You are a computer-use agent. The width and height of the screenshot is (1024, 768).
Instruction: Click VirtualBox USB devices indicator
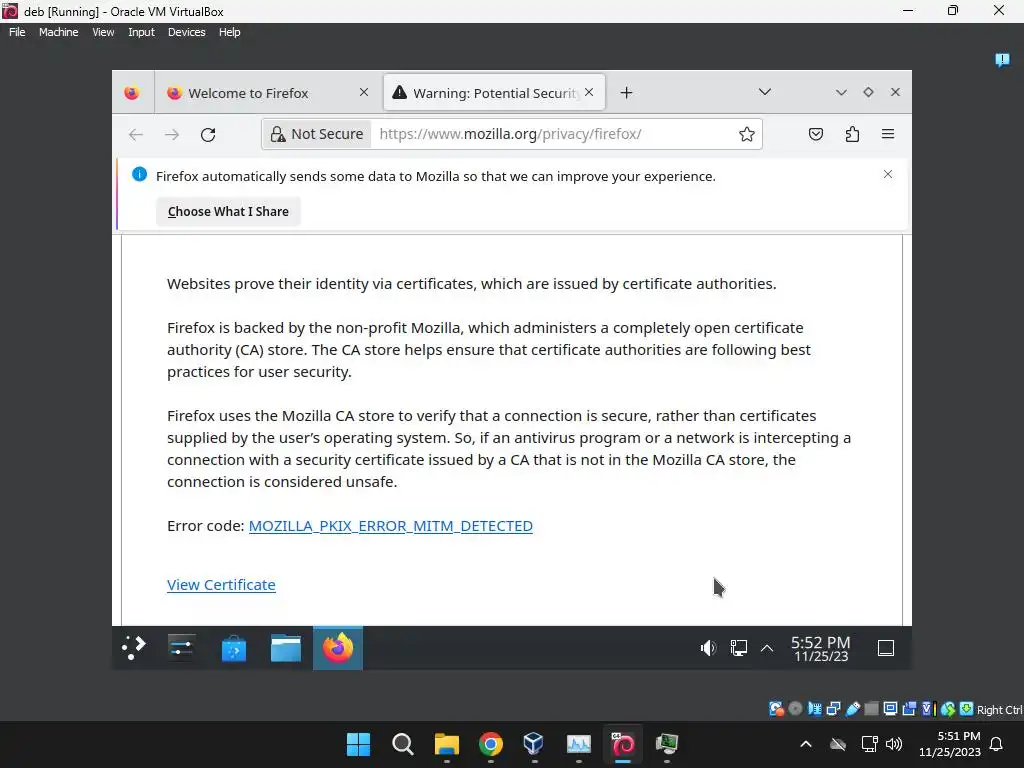tap(852, 709)
